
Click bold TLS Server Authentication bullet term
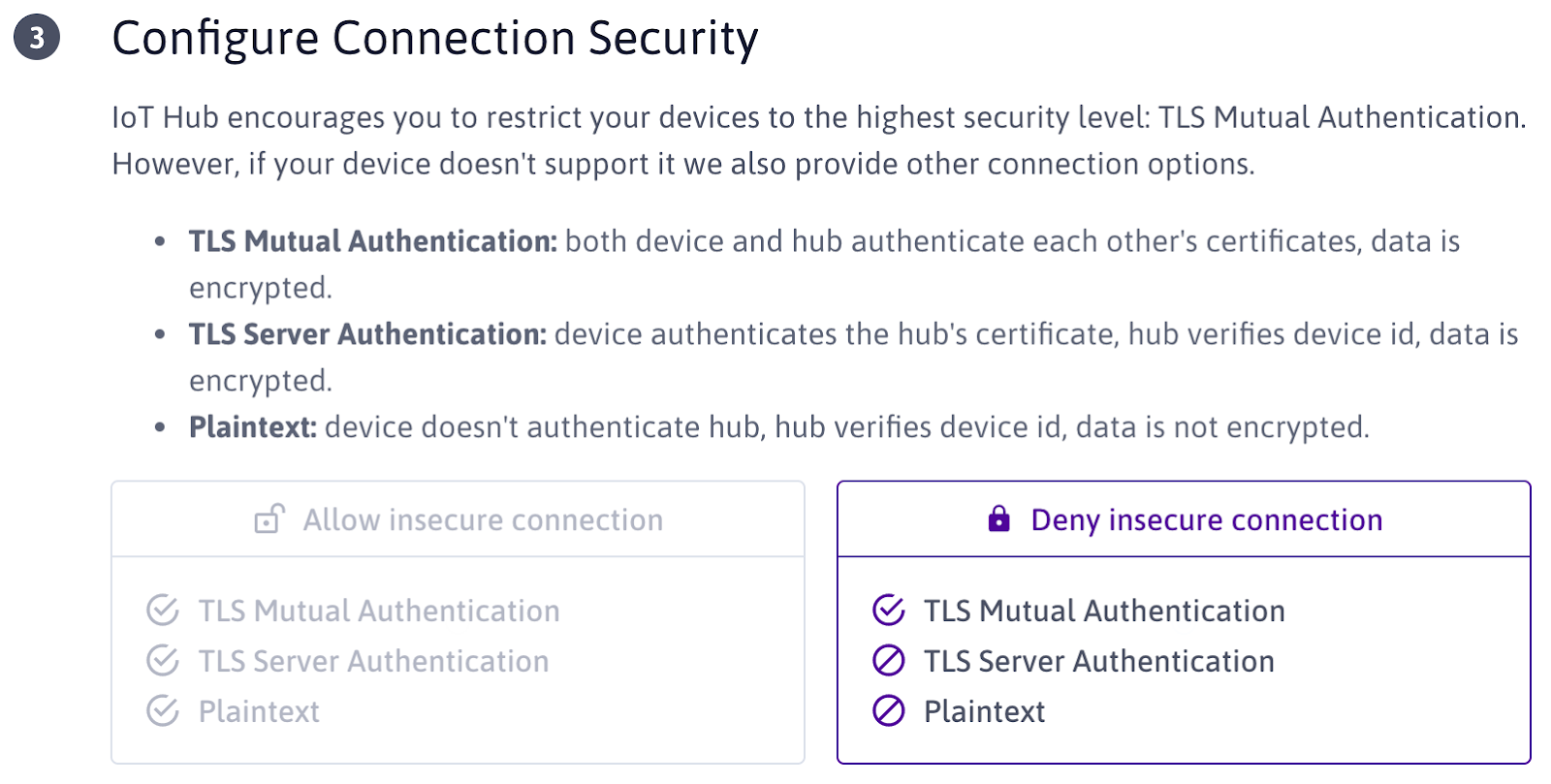point(367,333)
